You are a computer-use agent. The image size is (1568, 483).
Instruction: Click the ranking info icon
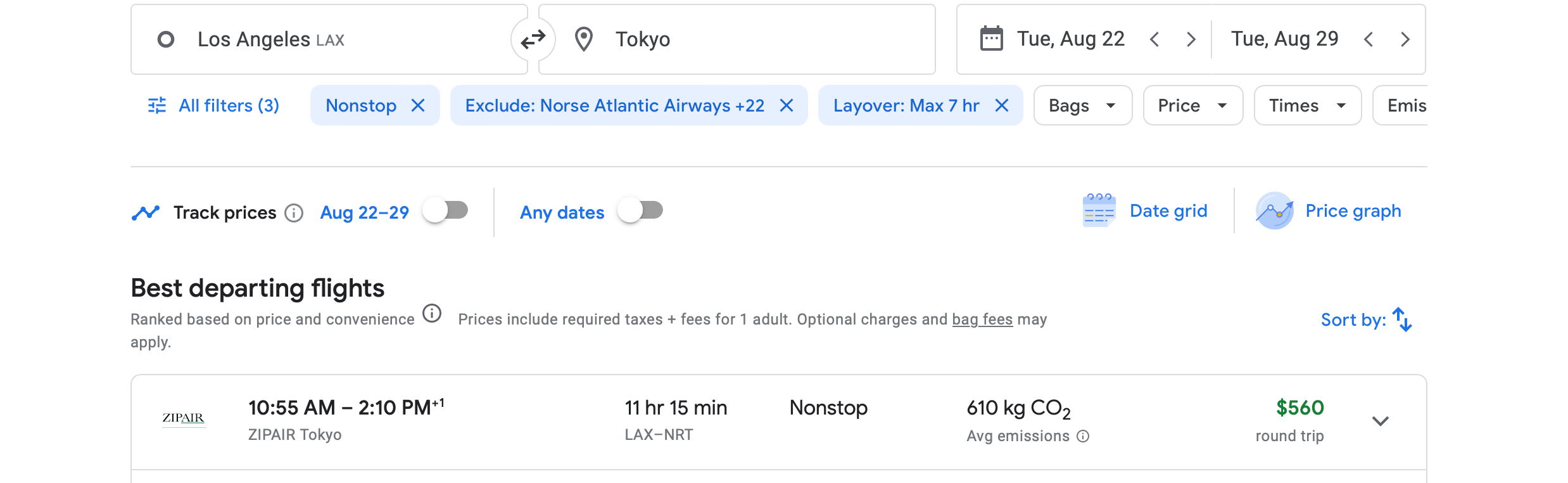pos(432,313)
